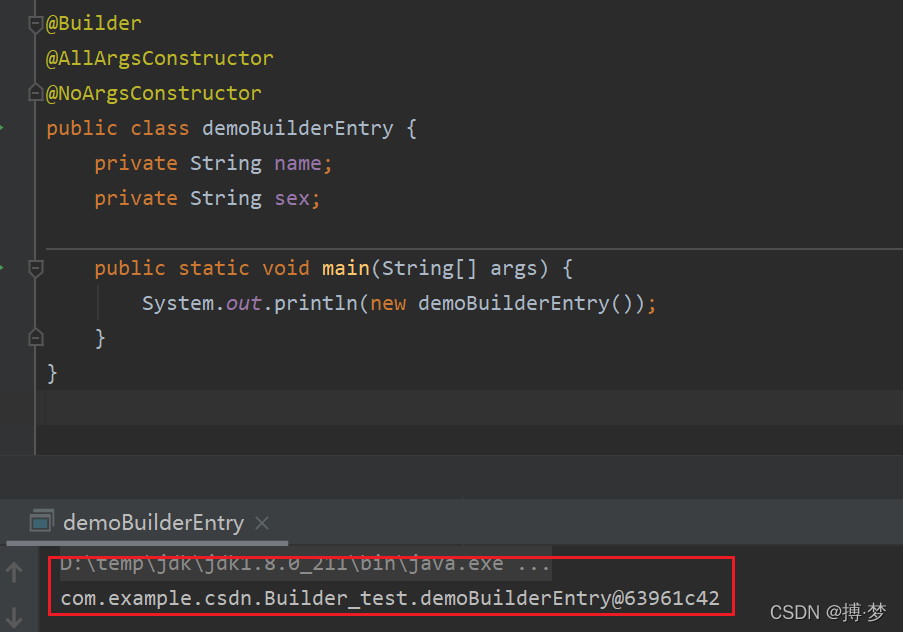This screenshot has width=903, height=632.
Task: Click the class name demoBuilderEntry in the declaration
Action: coord(298,128)
